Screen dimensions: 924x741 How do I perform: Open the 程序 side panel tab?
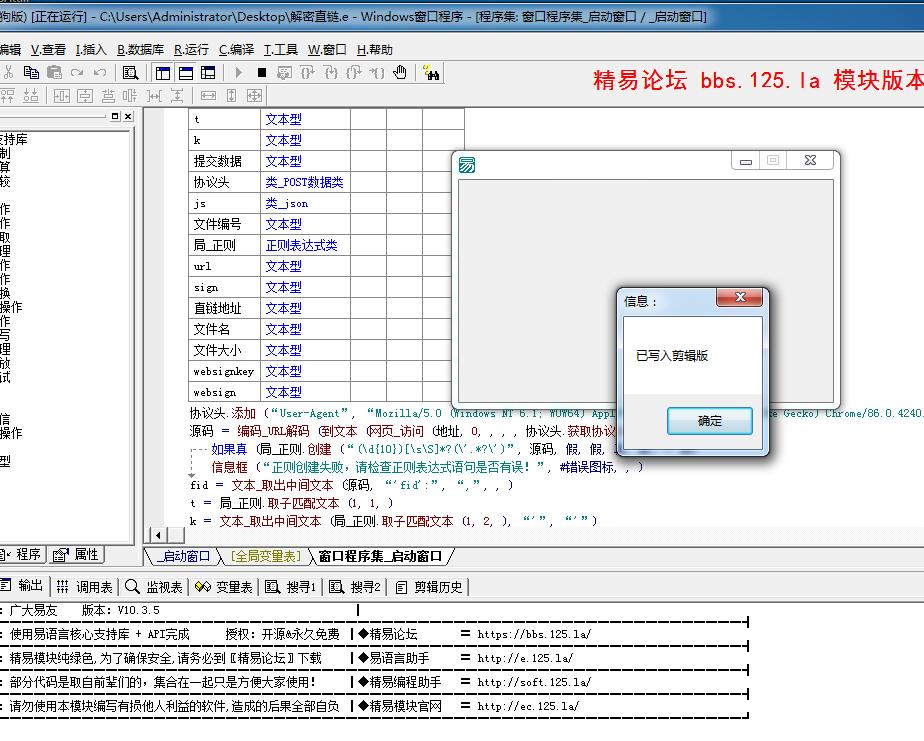click(x=22, y=554)
